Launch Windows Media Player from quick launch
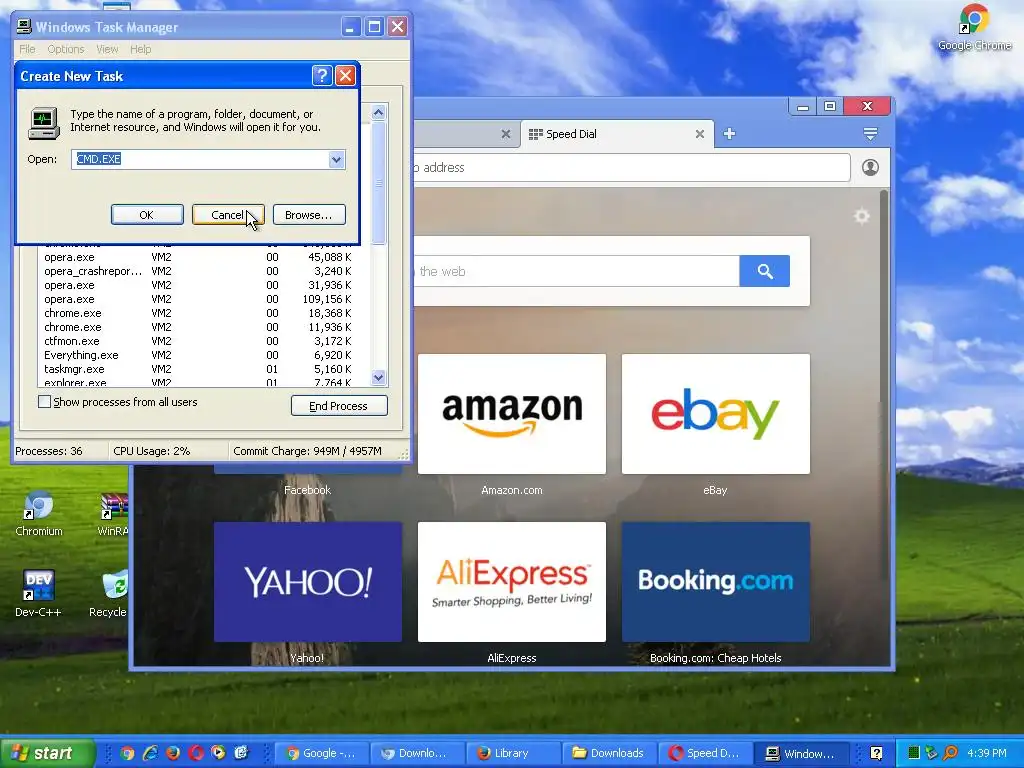The image size is (1024, 768). (218, 753)
